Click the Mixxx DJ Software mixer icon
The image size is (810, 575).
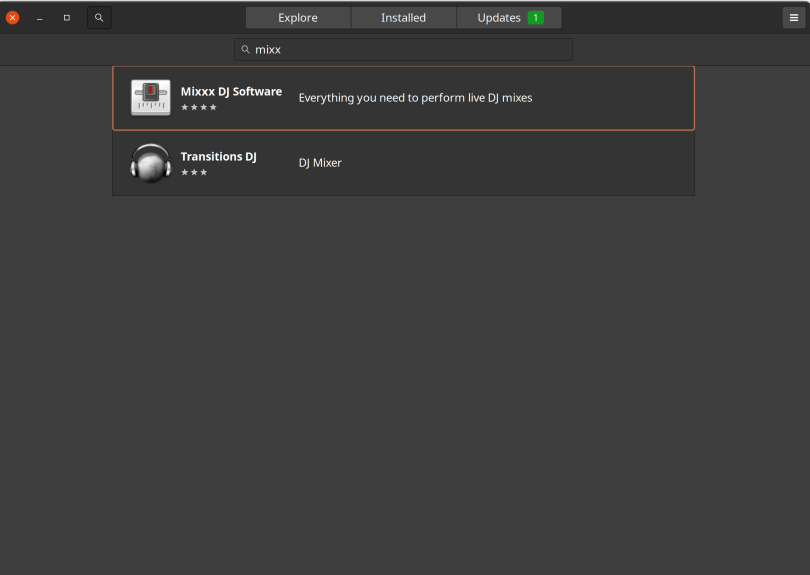click(150, 98)
